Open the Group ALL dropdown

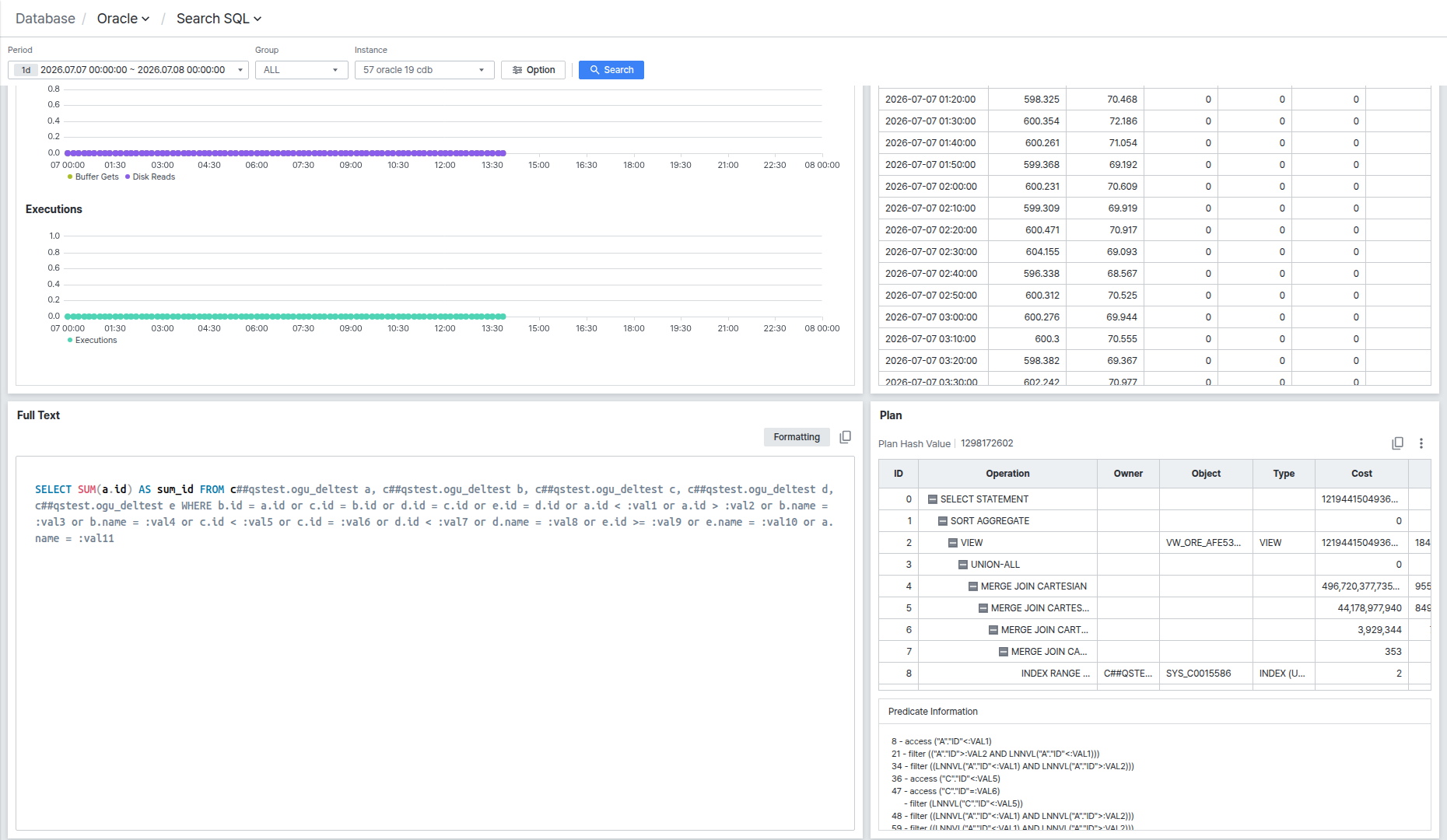click(301, 70)
